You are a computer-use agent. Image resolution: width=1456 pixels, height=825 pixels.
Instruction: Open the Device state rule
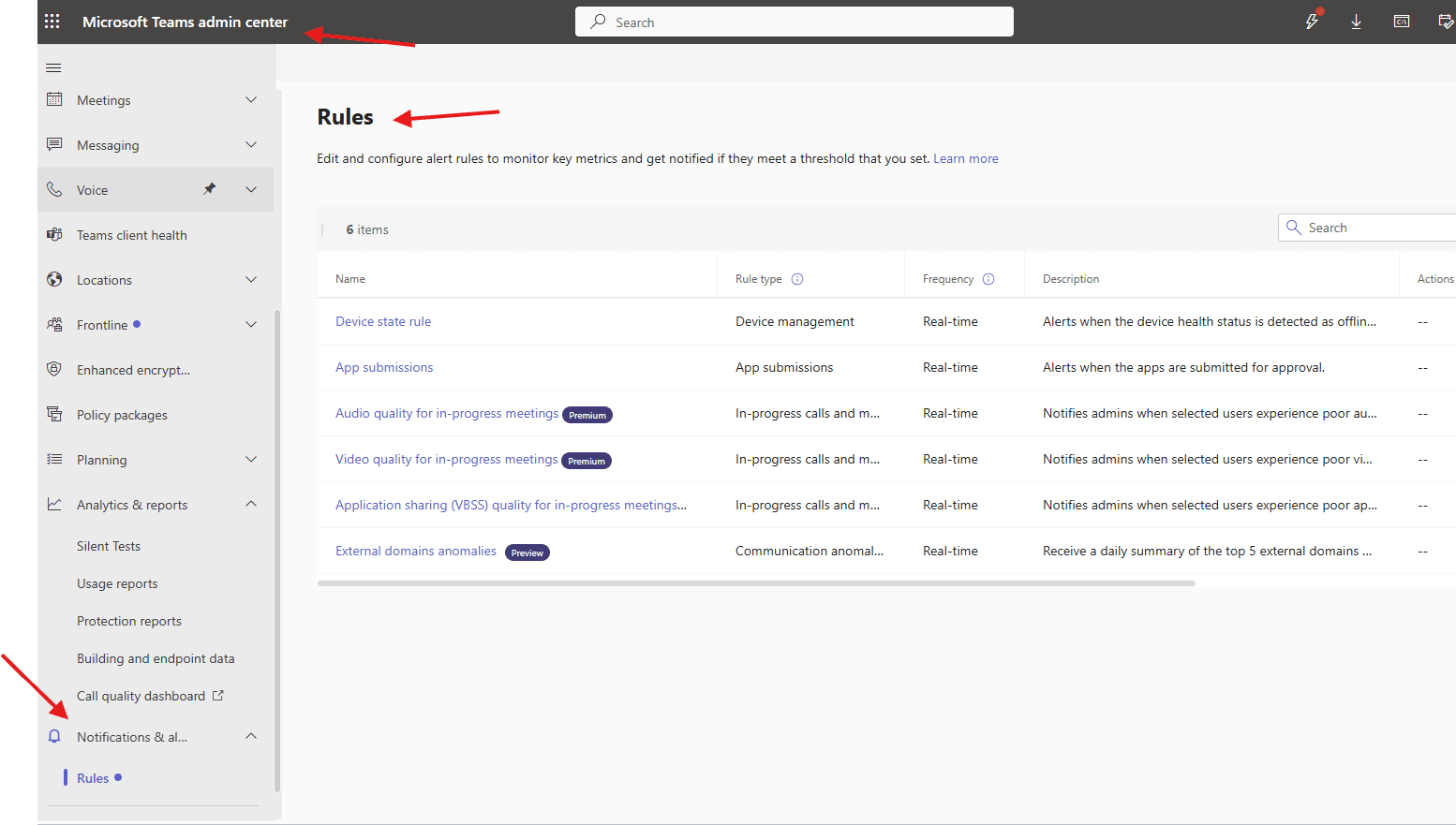pyautogui.click(x=383, y=321)
